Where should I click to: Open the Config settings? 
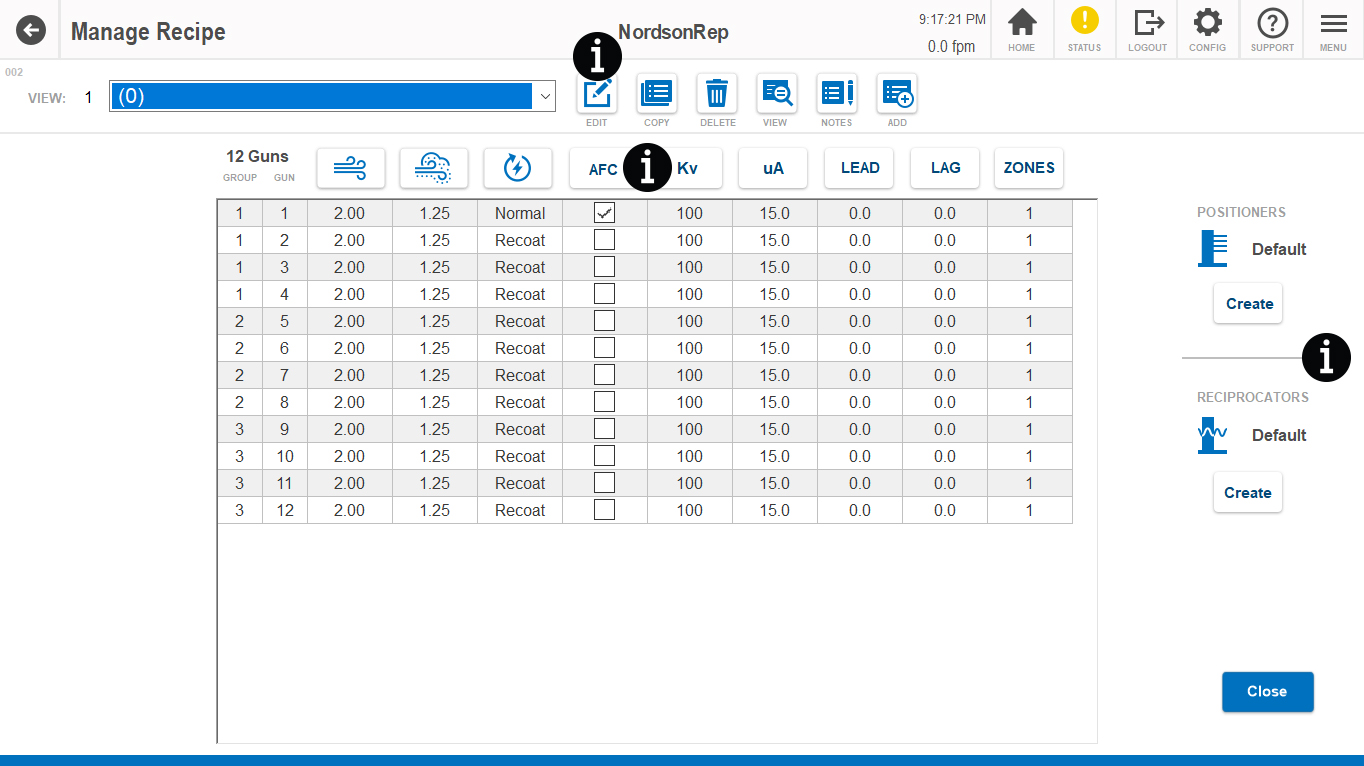pos(1207,30)
